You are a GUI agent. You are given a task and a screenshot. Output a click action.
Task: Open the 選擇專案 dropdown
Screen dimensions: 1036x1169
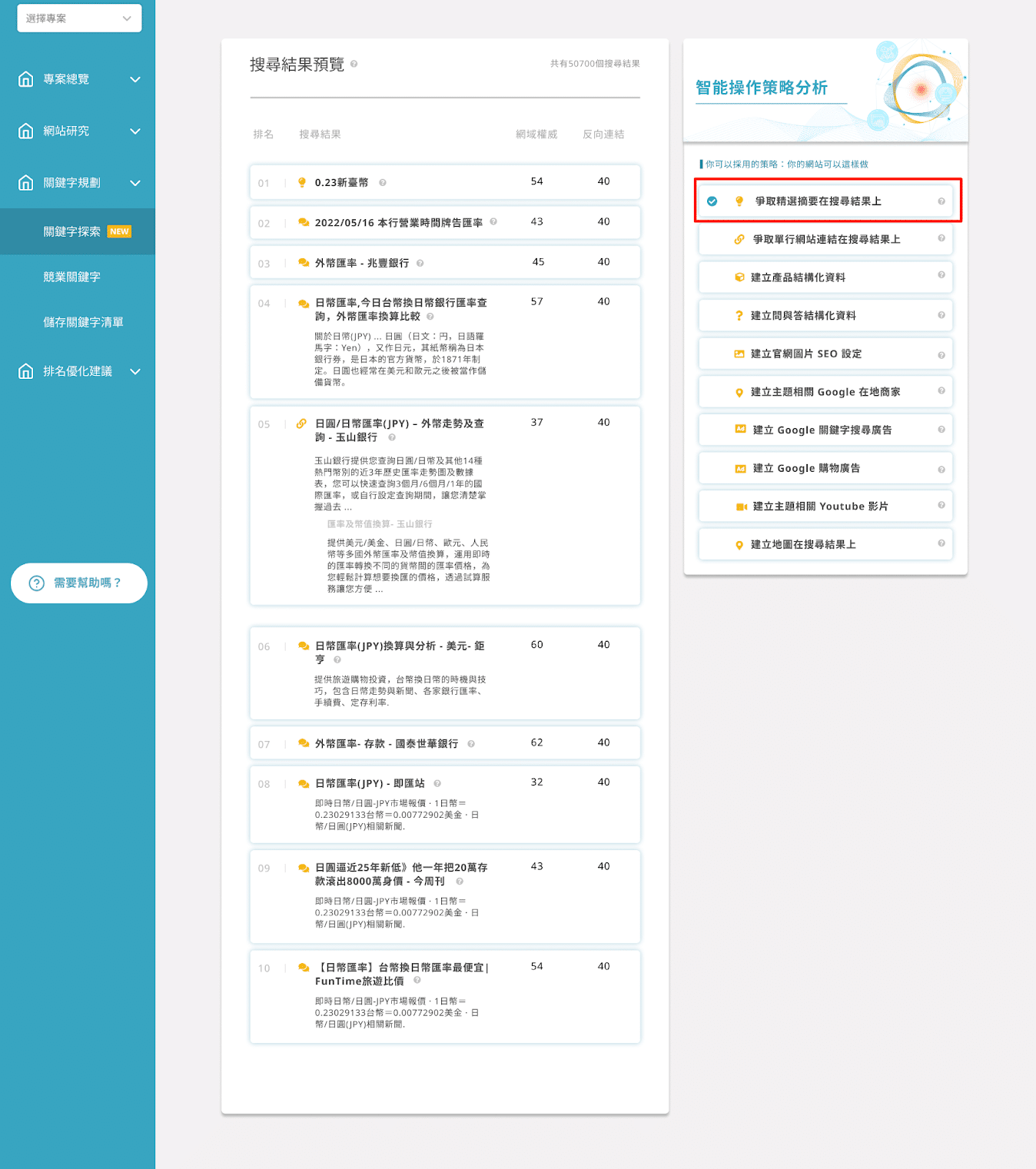click(79, 18)
